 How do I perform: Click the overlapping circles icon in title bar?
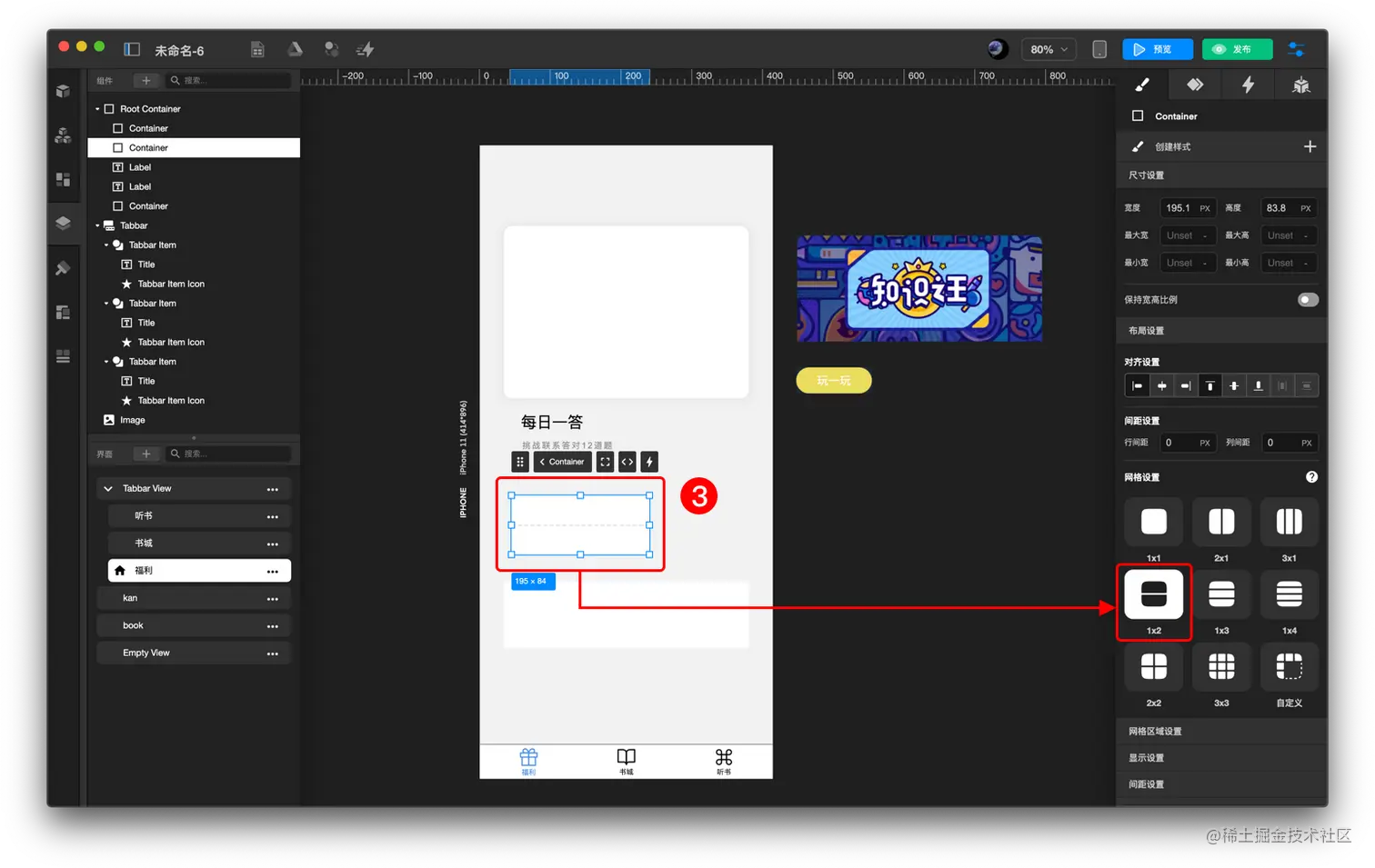tap(331, 49)
